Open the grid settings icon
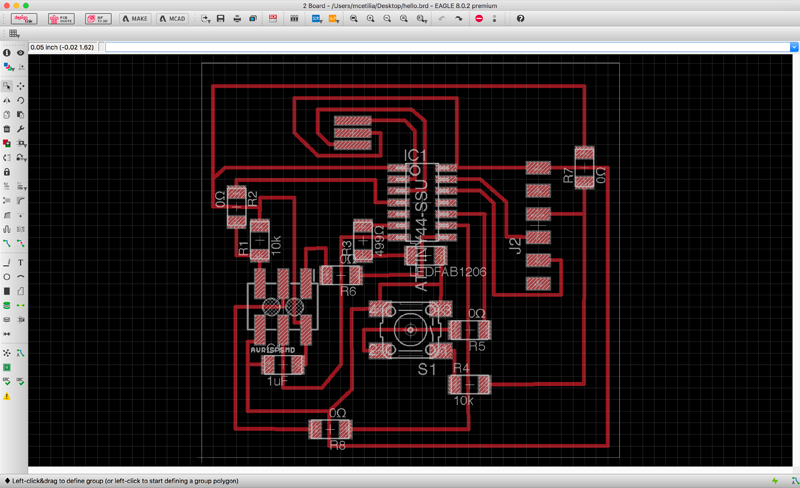800x488 pixels. coord(13,34)
